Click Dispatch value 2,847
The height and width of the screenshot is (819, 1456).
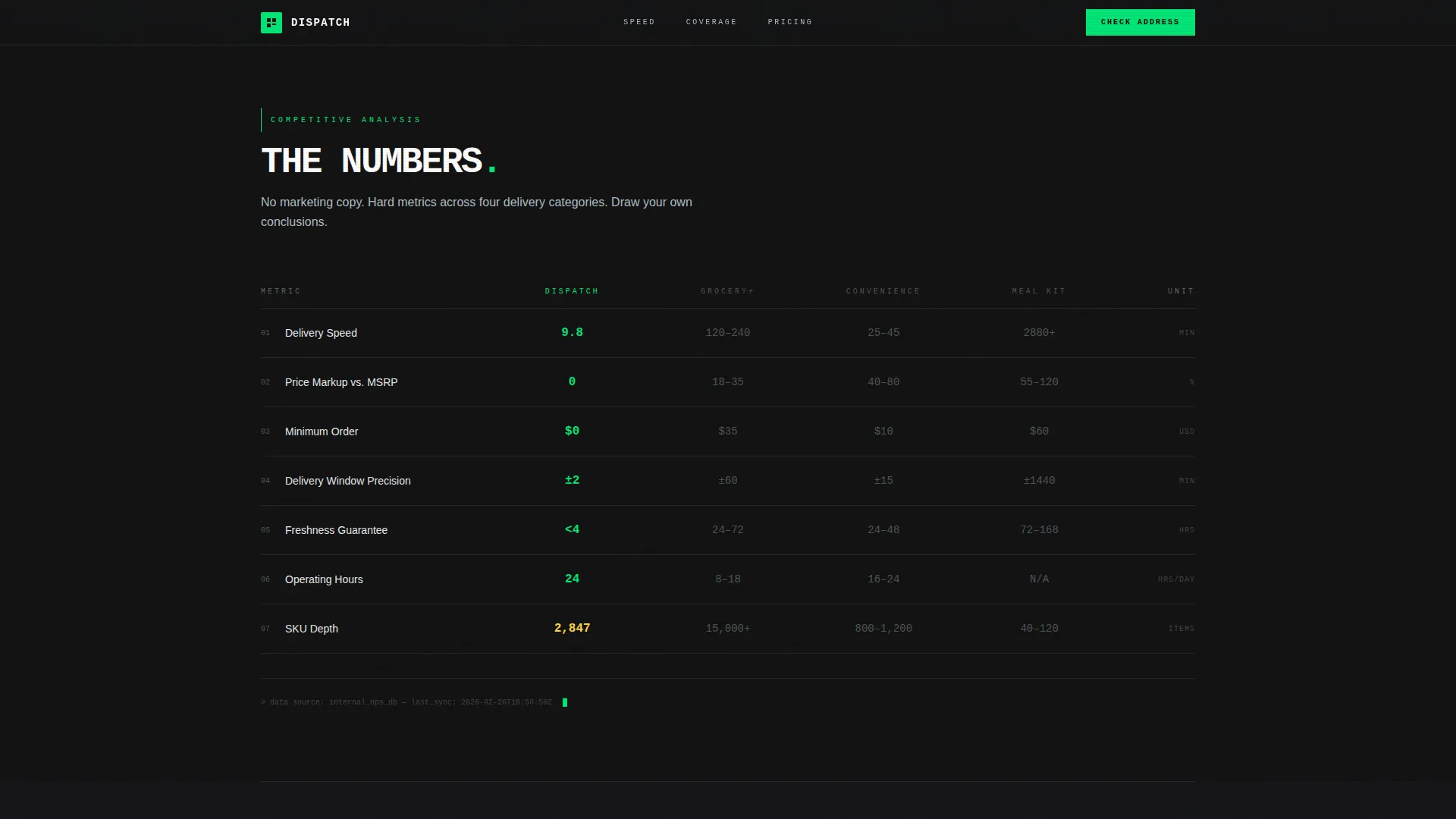tap(572, 628)
